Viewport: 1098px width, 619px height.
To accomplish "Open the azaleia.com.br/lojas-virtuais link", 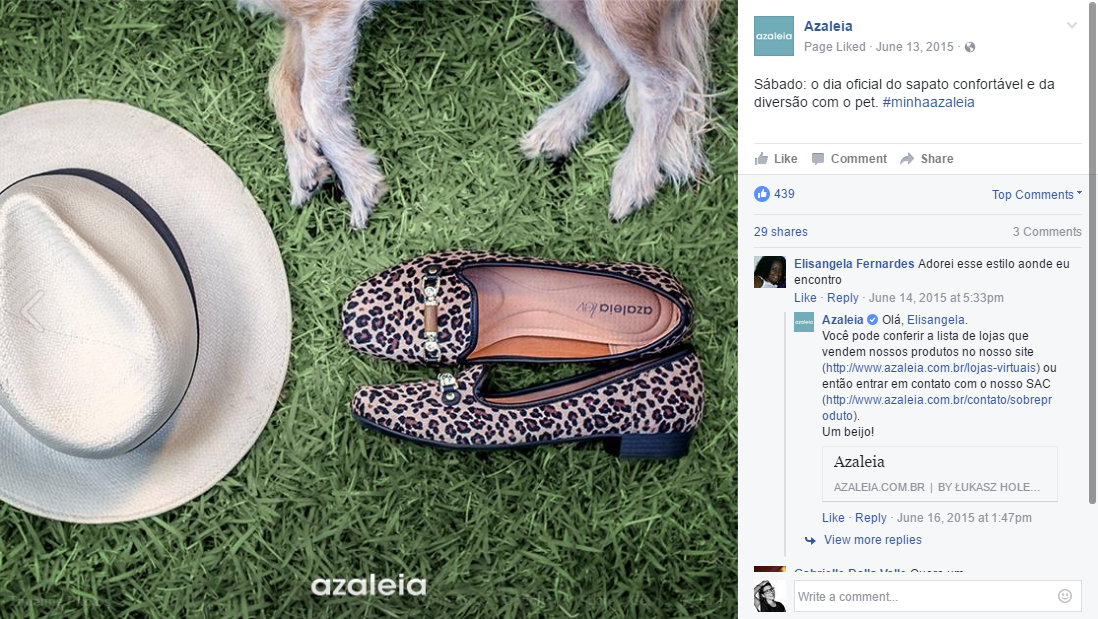I will click(x=931, y=368).
